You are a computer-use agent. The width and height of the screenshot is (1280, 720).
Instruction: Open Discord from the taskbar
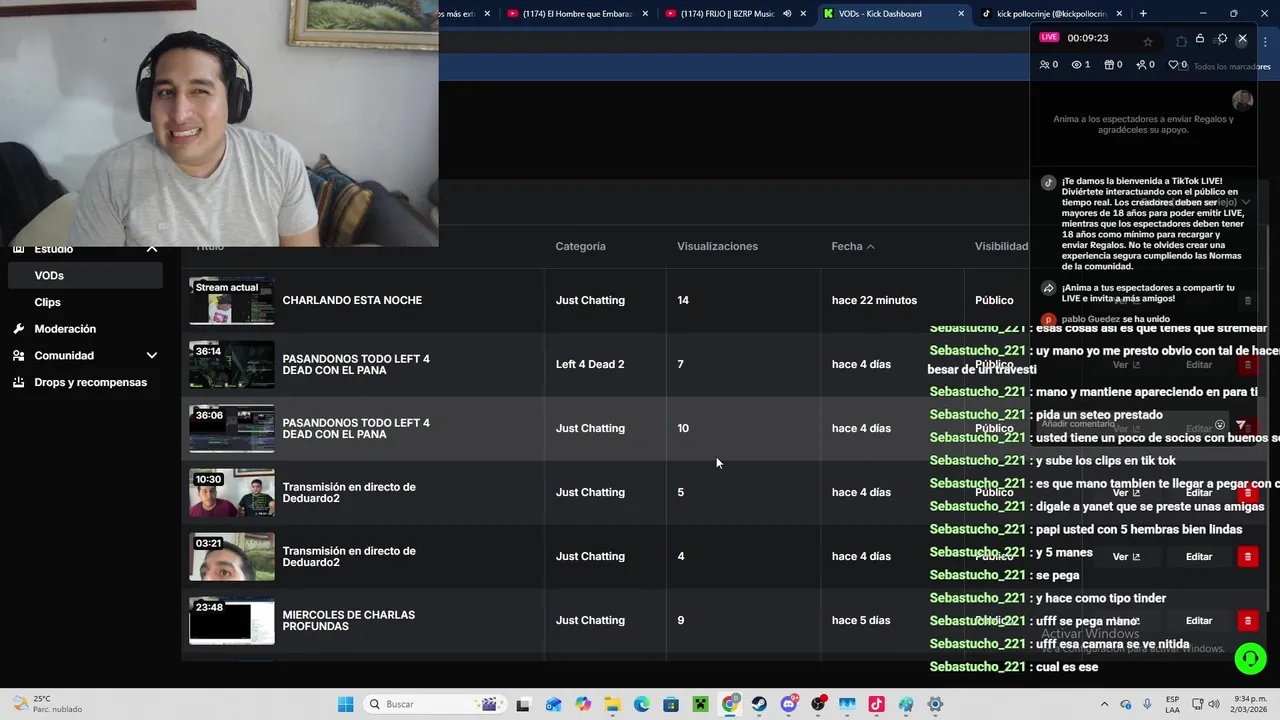(789, 704)
